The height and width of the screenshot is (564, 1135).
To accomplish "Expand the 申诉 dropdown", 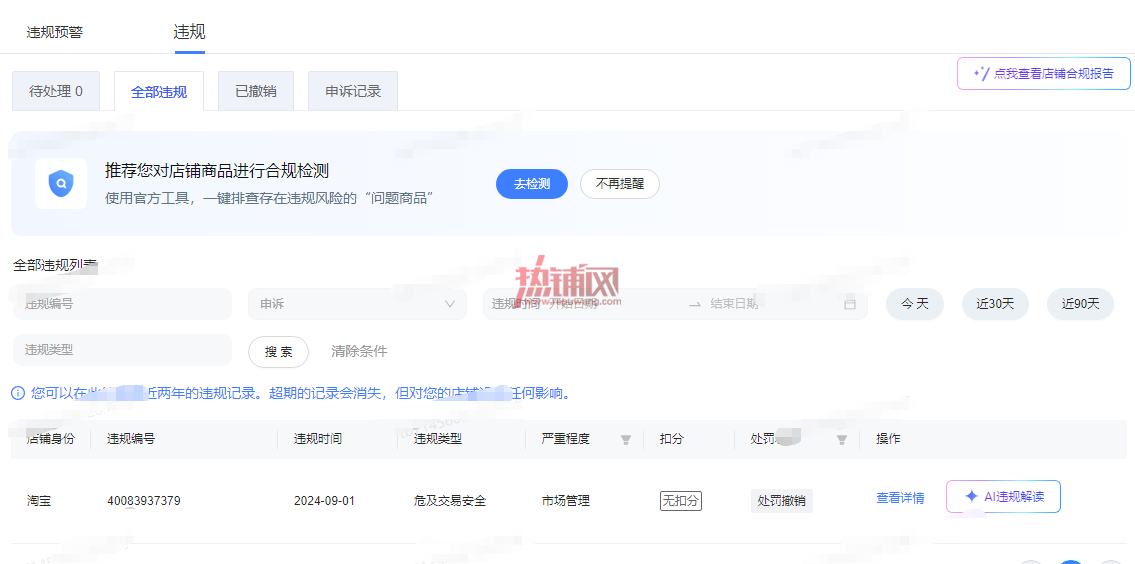I will coord(358,304).
